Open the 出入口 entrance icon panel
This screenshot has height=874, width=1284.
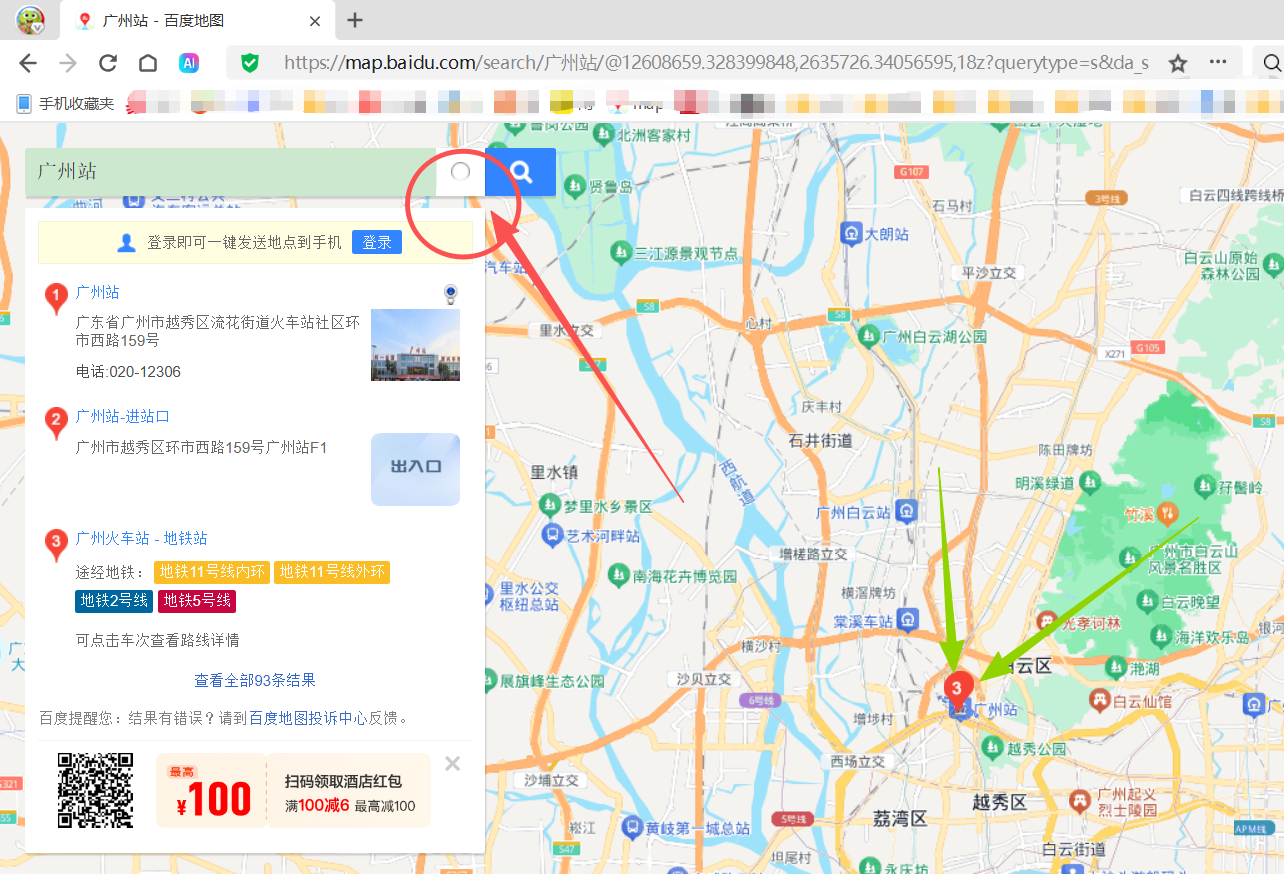(x=414, y=469)
